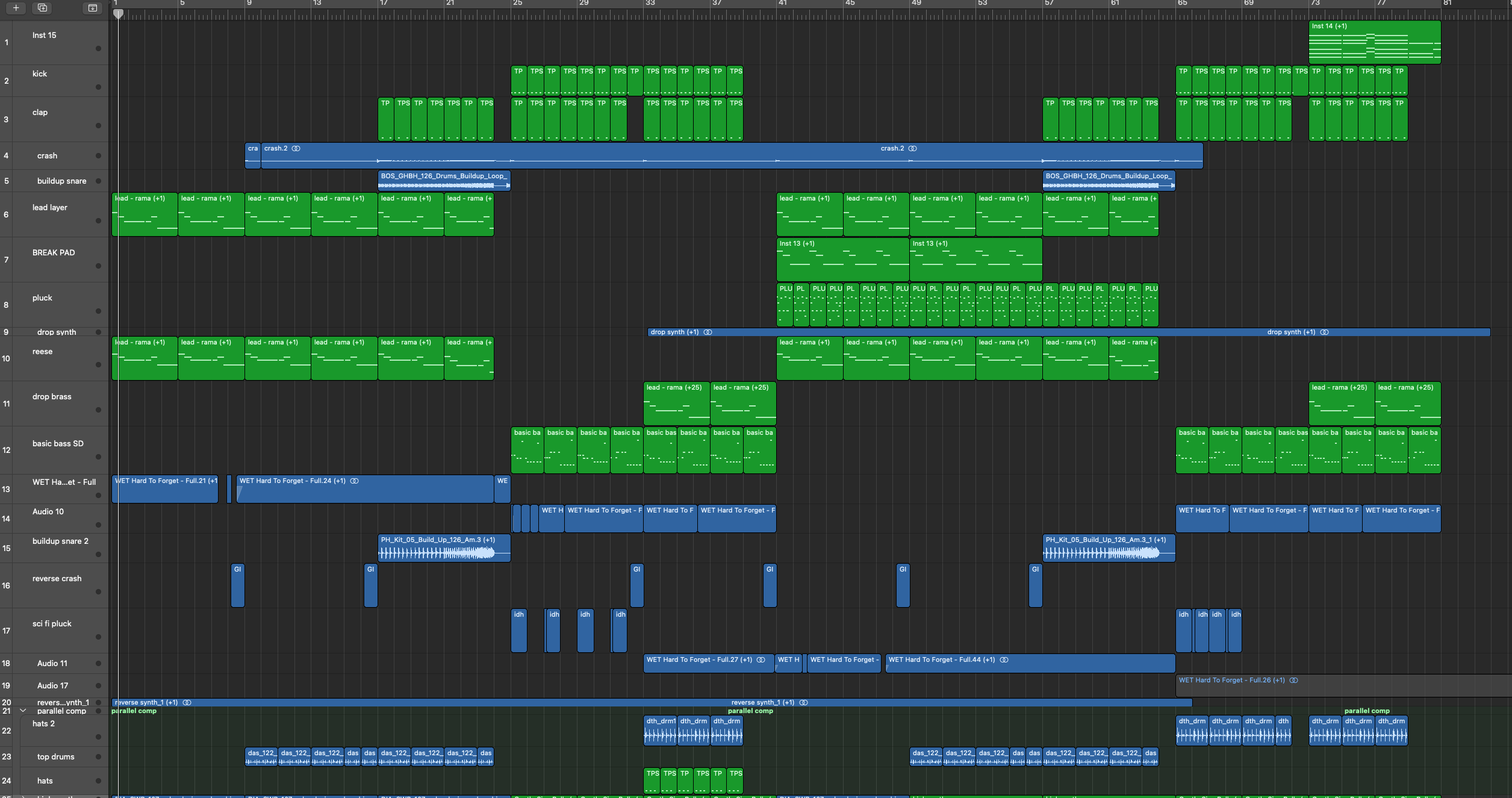Select the lead layer track header

[x=50, y=208]
